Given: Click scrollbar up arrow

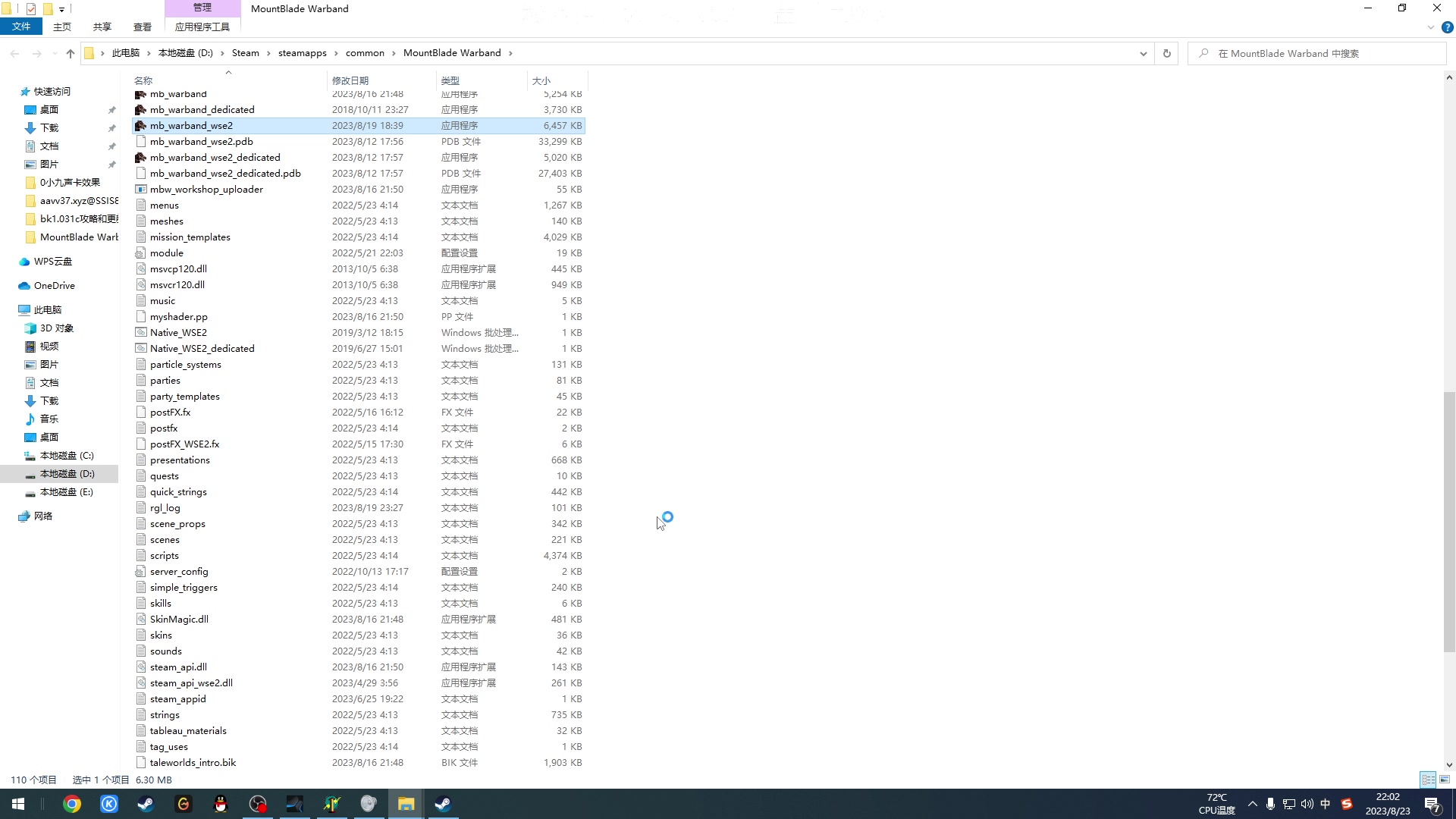Looking at the screenshot, I should coord(1449,77).
